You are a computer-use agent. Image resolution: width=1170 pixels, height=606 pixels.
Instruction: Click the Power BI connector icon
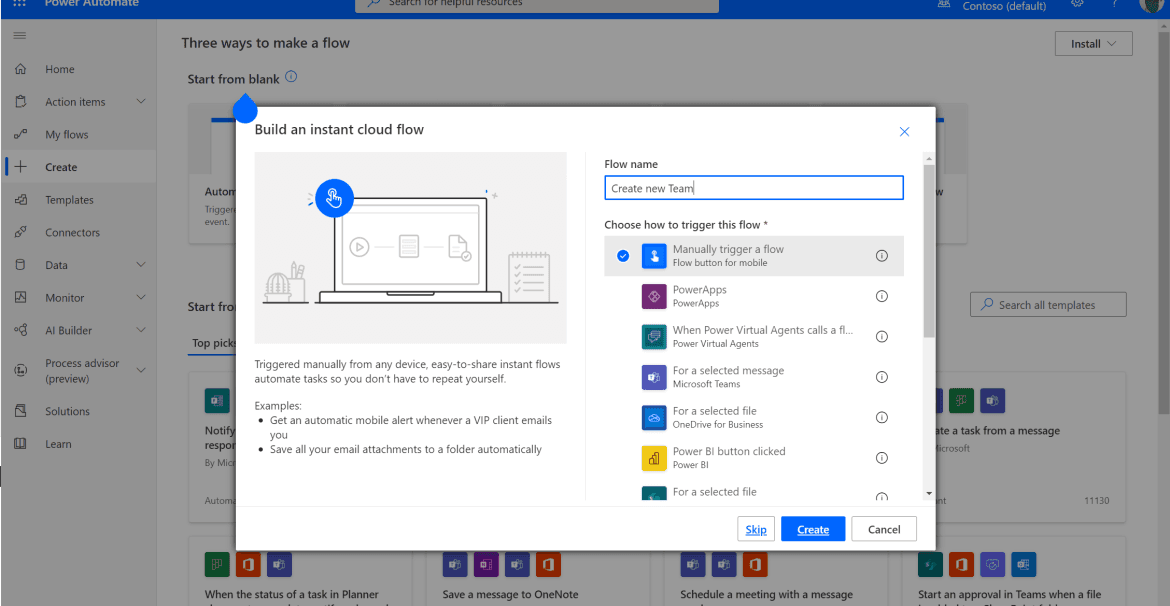[654, 457]
